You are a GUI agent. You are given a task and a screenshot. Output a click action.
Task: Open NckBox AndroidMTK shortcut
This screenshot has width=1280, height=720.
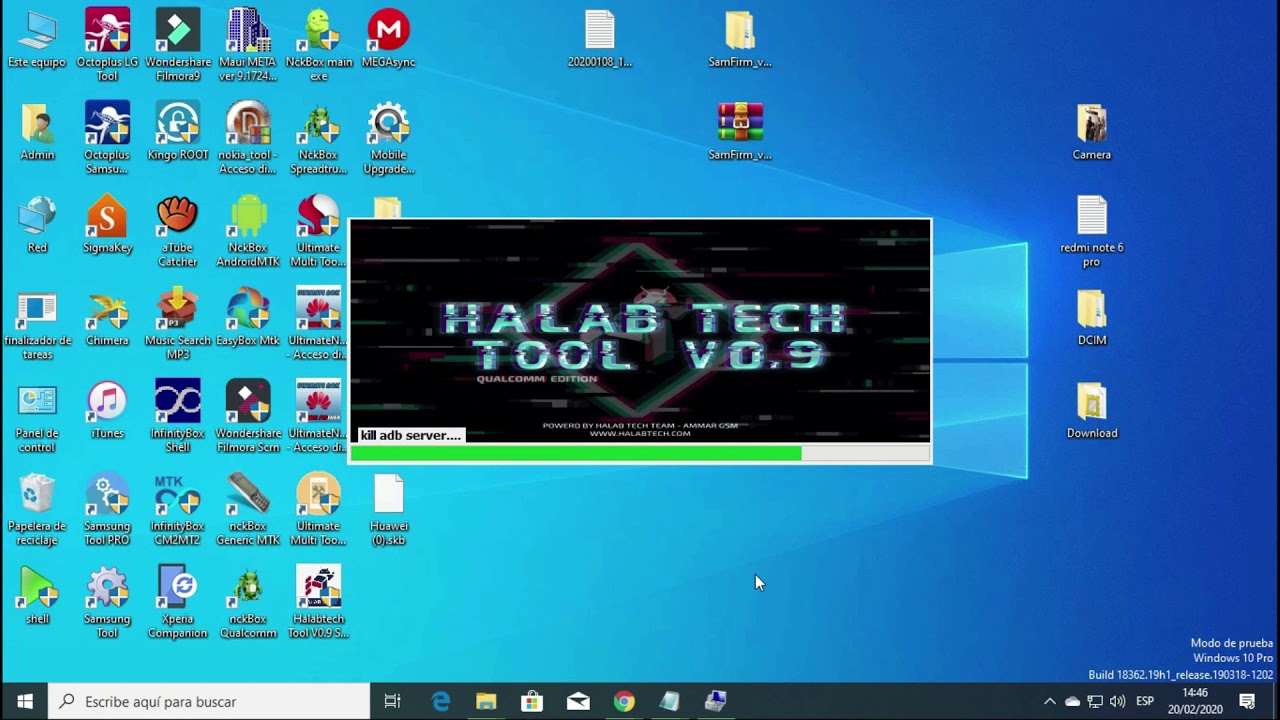point(247,230)
